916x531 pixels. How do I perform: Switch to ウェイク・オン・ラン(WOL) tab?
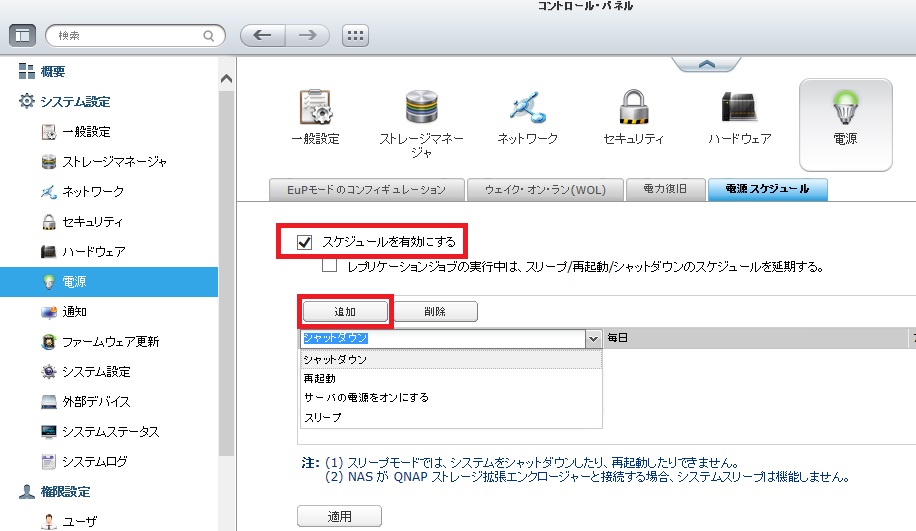coord(545,190)
